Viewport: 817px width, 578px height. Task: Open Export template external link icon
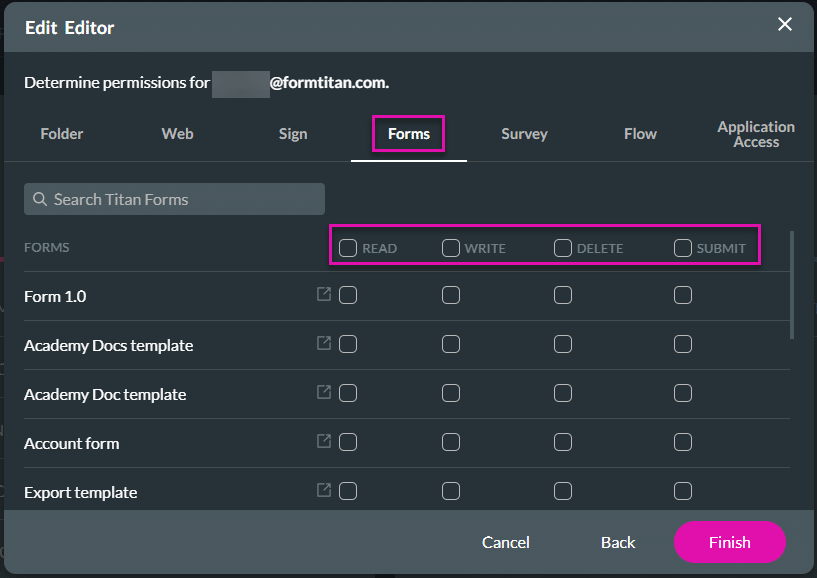coord(324,490)
